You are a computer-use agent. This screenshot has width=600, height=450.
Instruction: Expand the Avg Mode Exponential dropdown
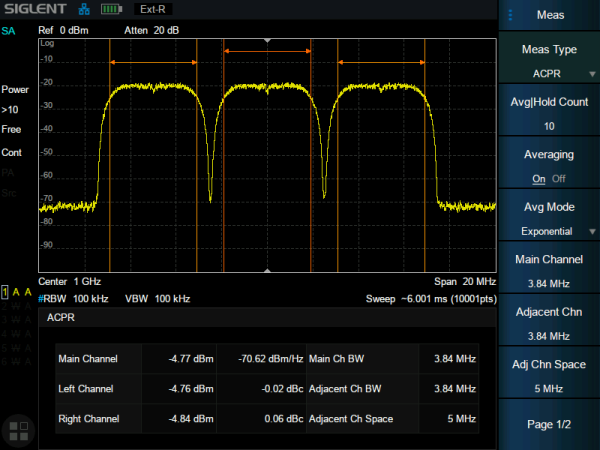tap(549, 219)
